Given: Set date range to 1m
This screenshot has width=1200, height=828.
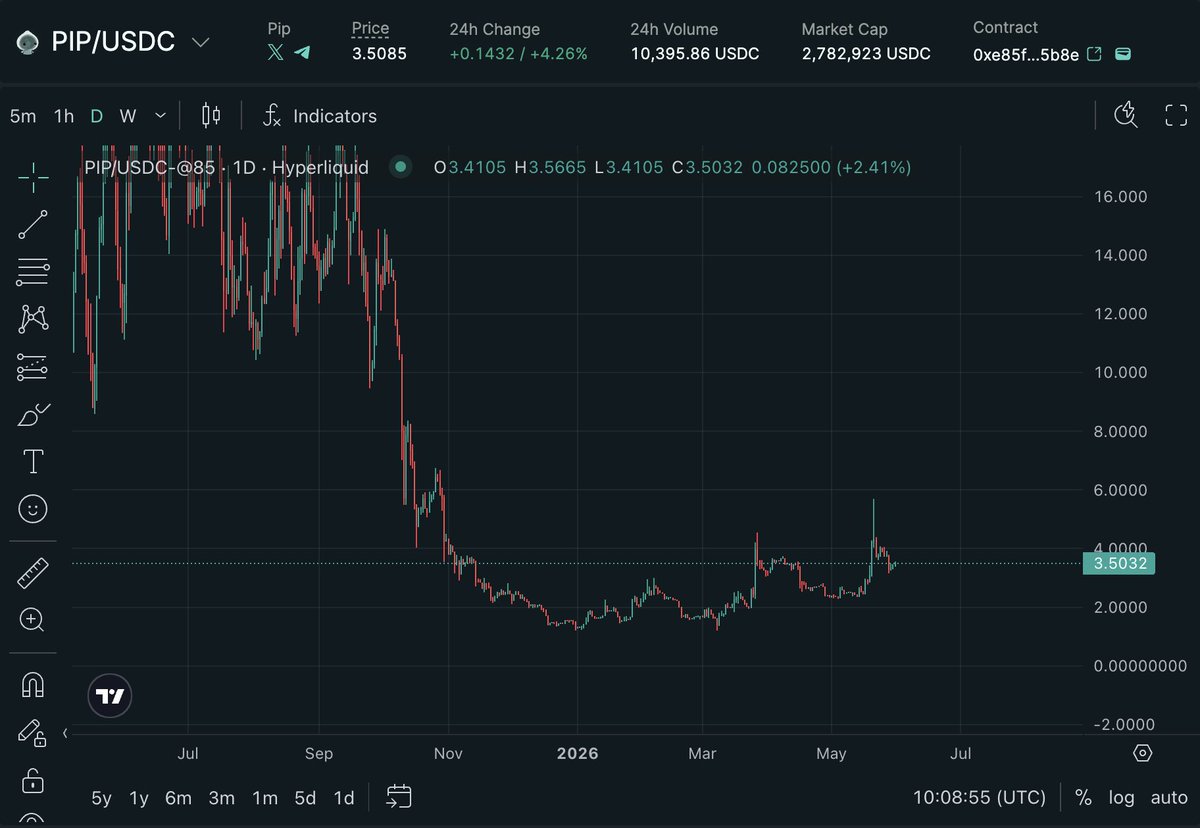Looking at the screenshot, I should tap(265, 798).
